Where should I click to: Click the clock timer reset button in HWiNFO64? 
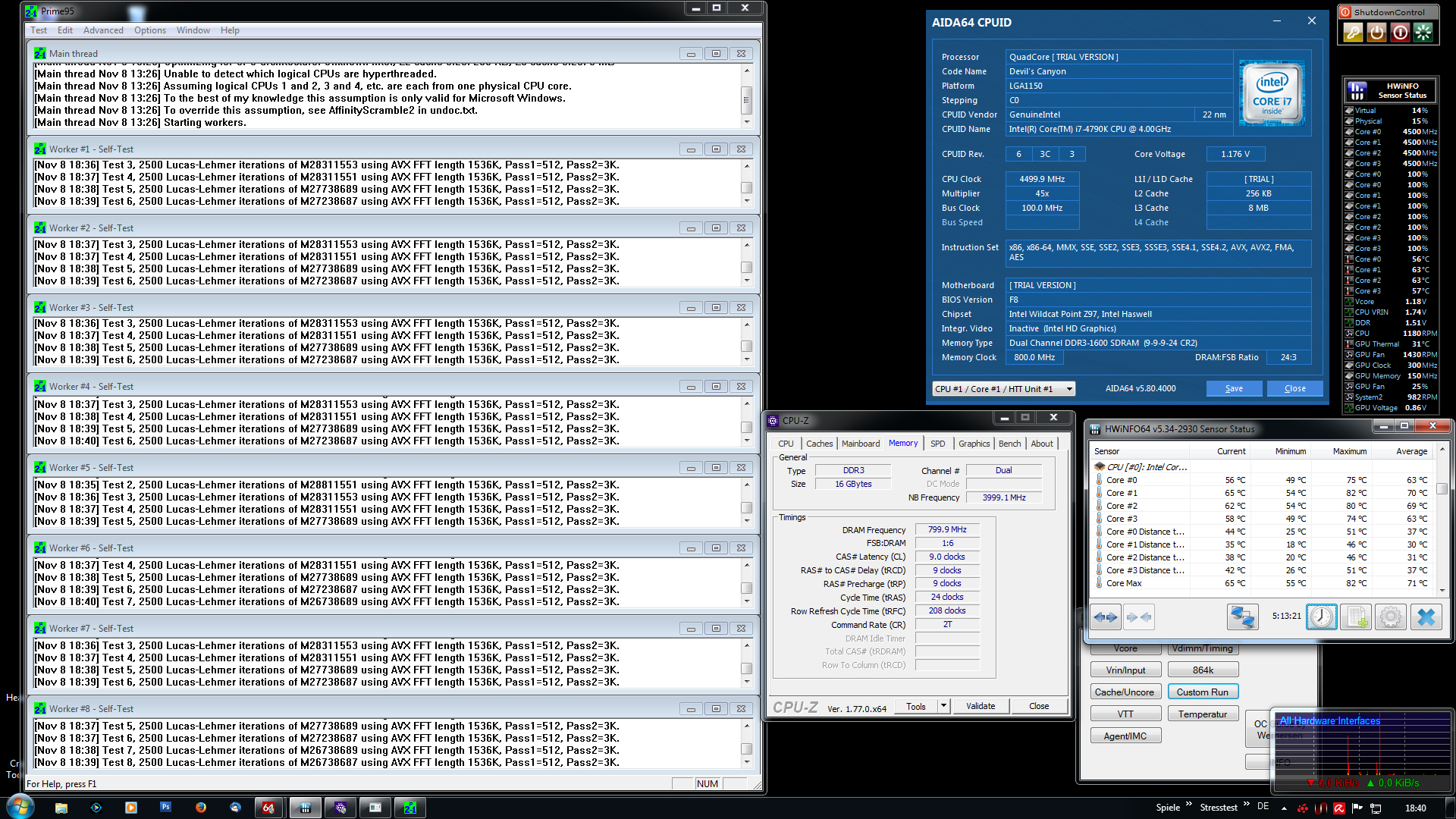(1321, 617)
